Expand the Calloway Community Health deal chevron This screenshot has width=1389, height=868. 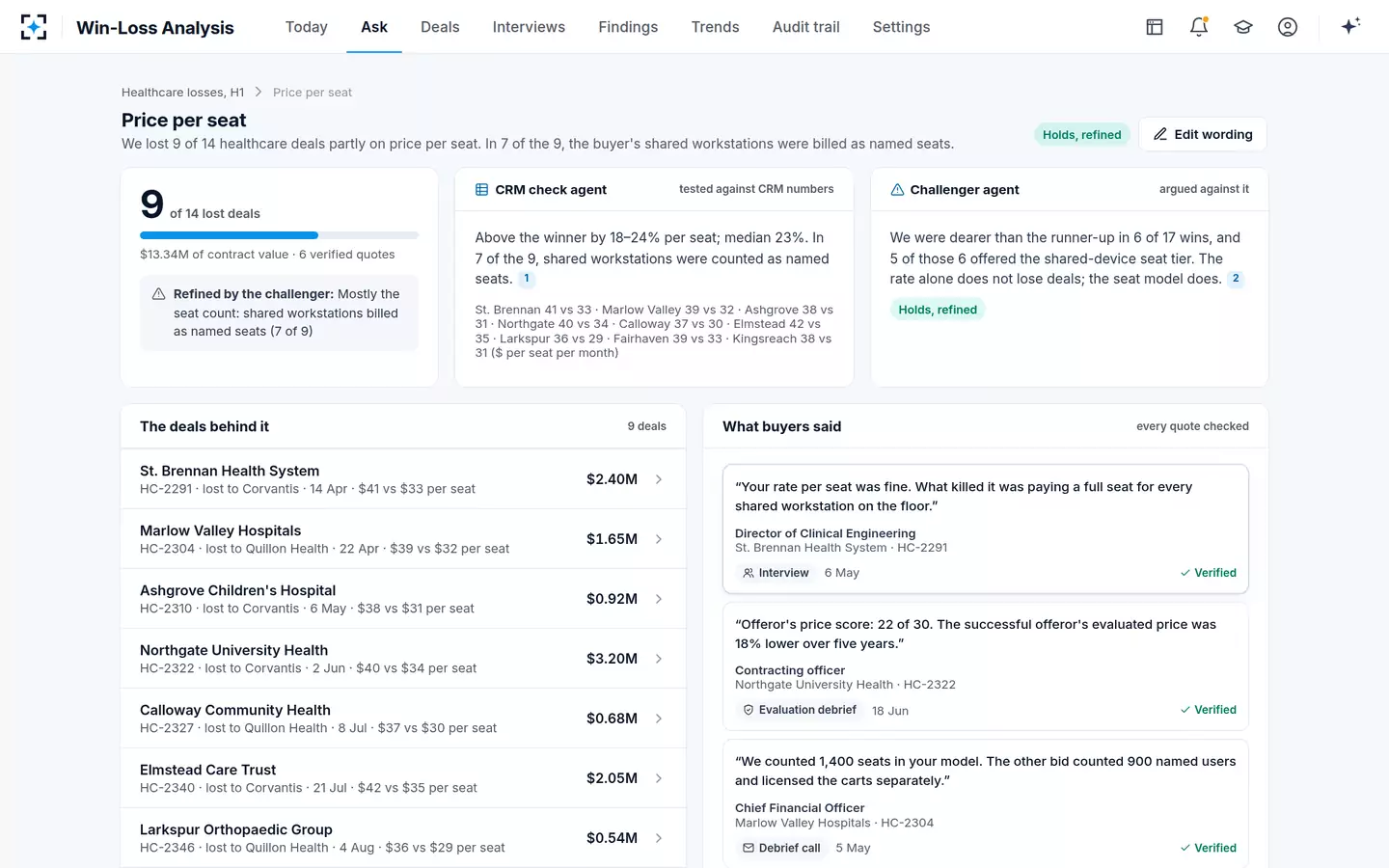659,719
